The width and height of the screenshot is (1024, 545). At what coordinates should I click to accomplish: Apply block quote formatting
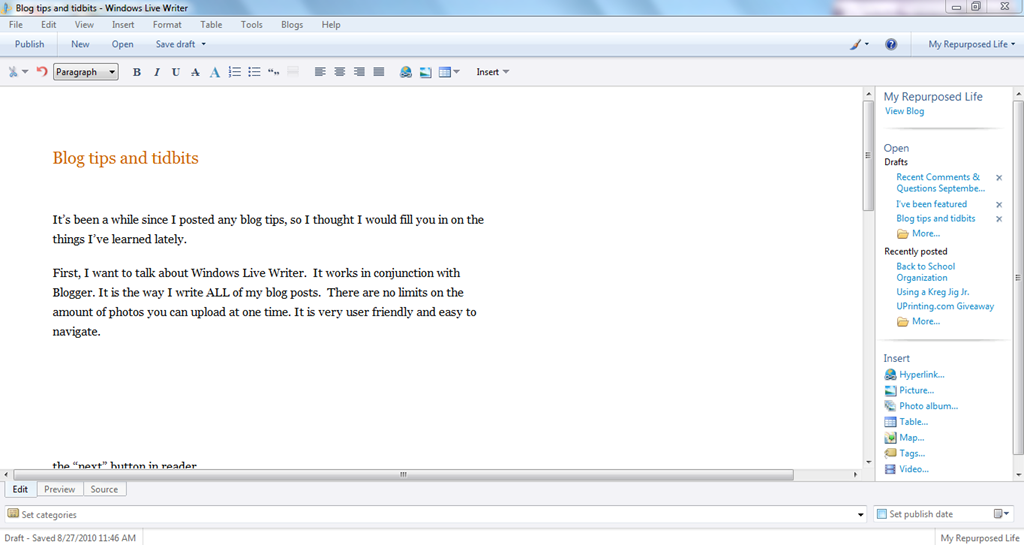(x=274, y=72)
